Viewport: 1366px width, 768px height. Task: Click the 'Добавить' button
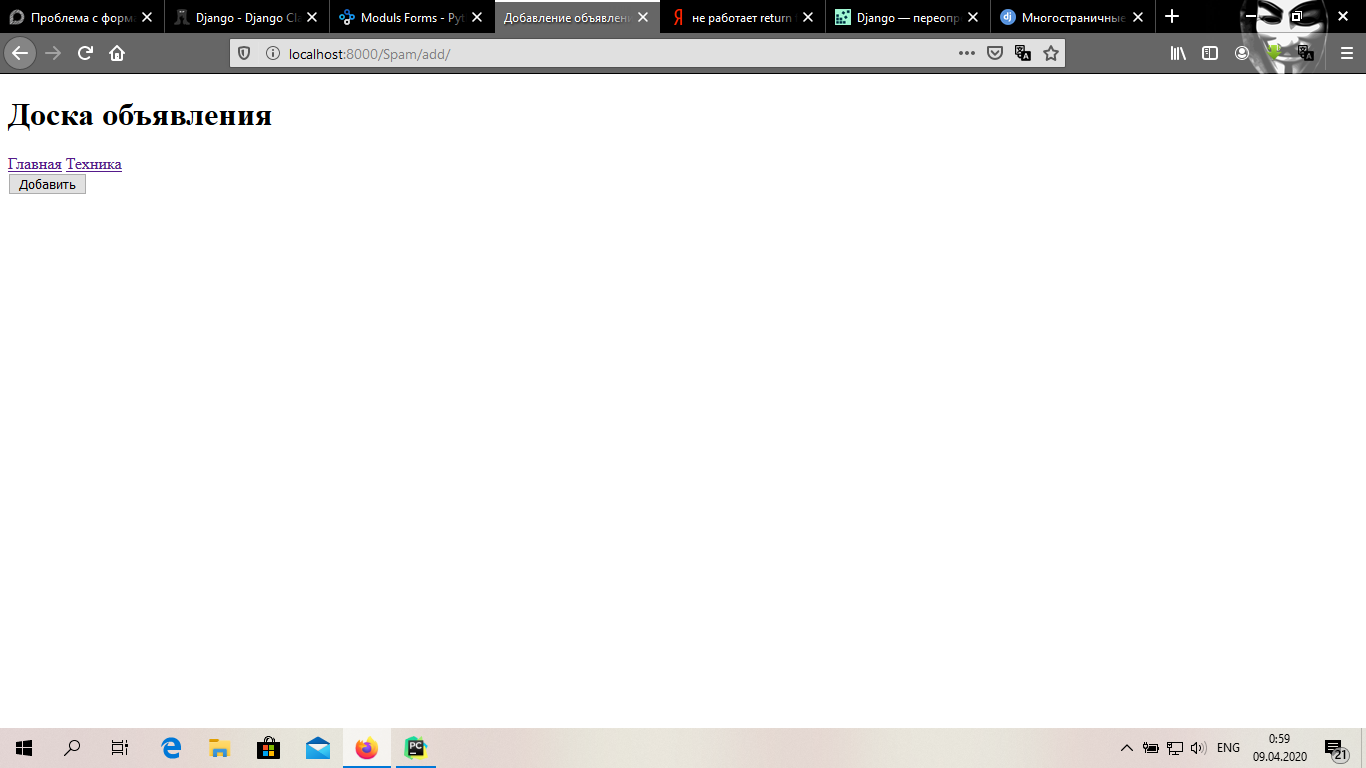[x=47, y=184]
